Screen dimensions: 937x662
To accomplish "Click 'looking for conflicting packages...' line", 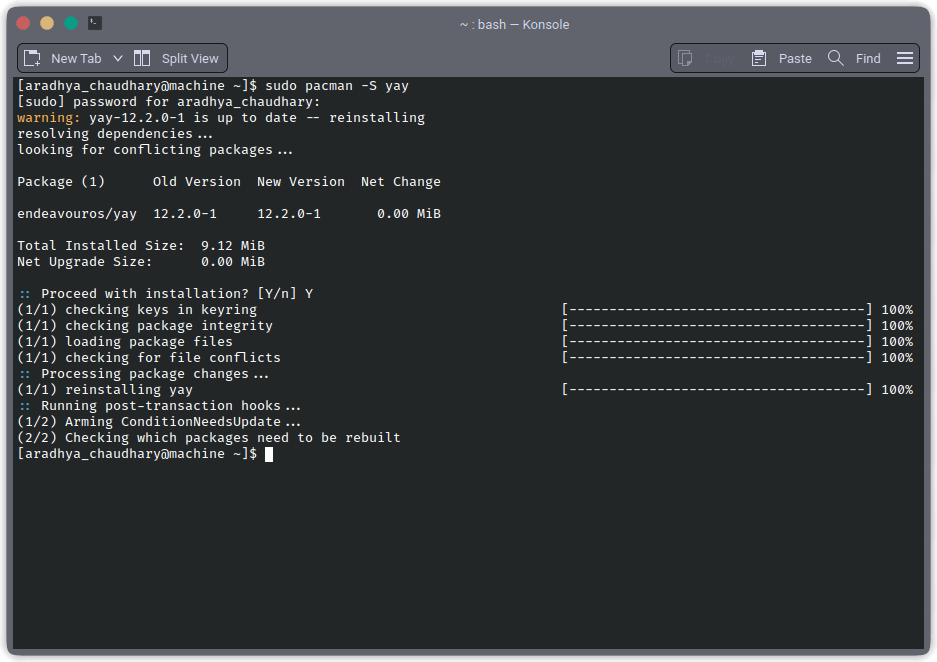I will 155,150.
